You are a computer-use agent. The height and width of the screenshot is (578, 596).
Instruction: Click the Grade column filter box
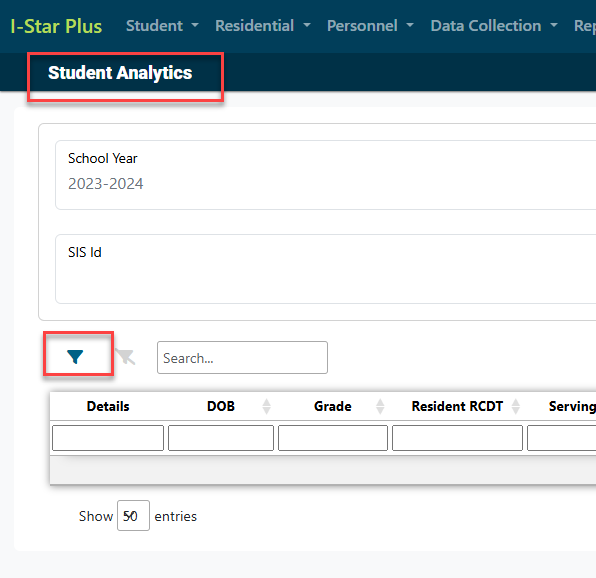(x=333, y=438)
